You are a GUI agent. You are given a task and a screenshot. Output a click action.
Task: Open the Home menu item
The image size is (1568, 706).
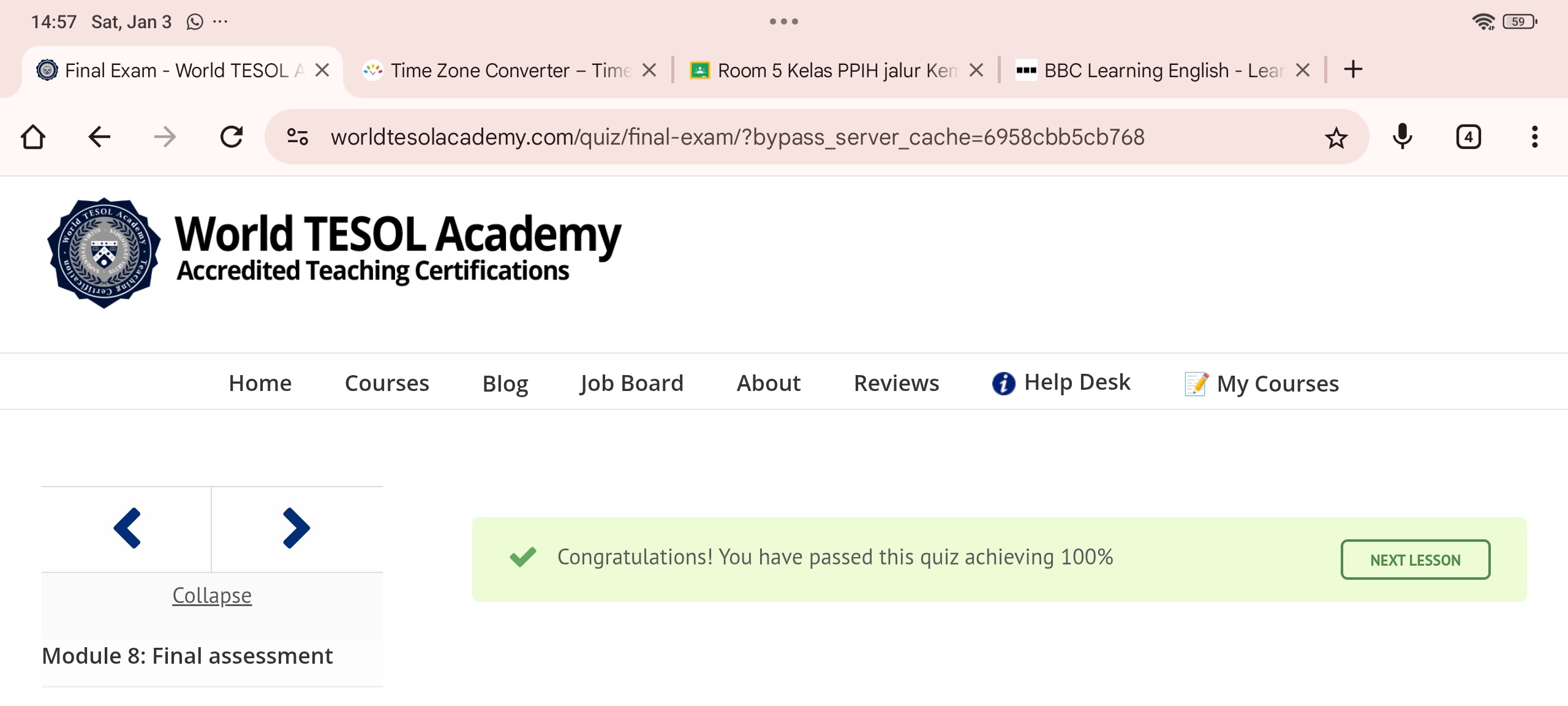(x=260, y=383)
